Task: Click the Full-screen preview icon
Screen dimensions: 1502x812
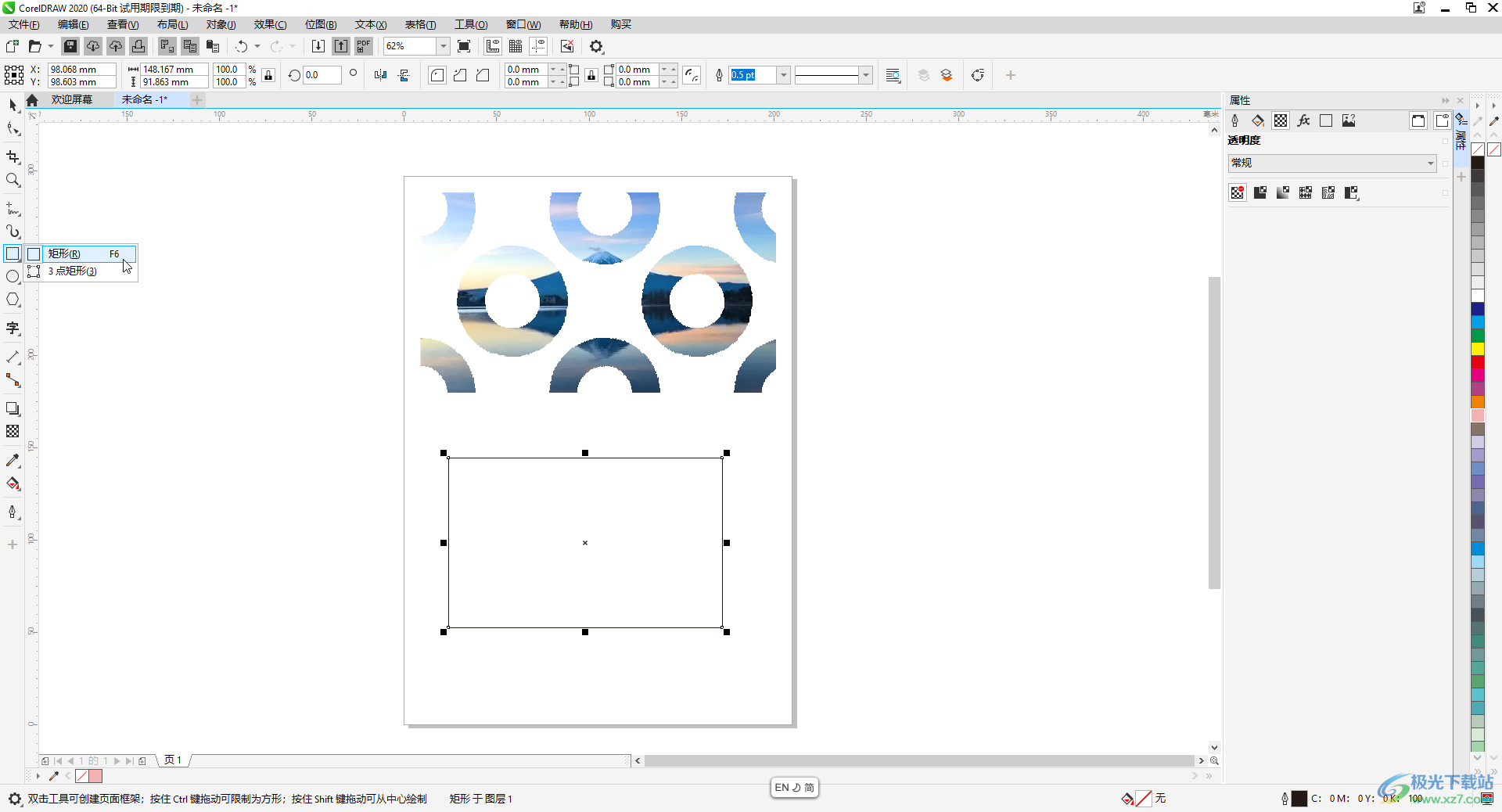Action: click(464, 46)
